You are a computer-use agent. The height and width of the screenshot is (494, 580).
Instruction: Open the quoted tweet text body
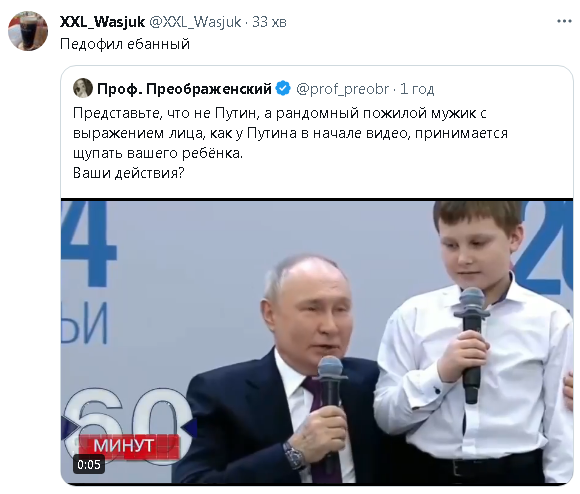tap(290, 143)
